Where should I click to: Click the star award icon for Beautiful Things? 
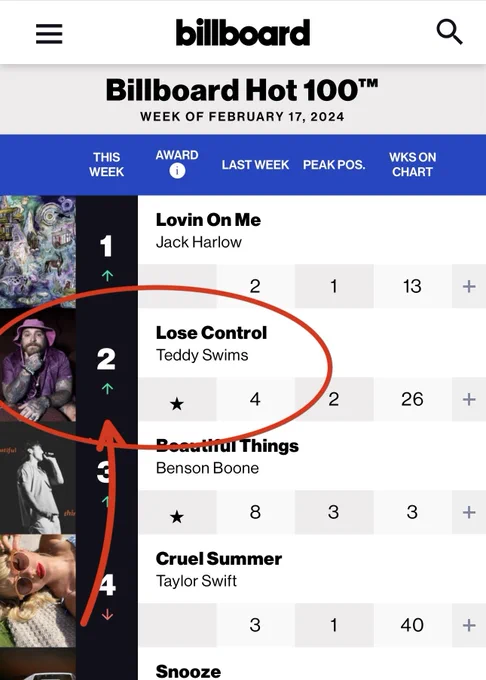click(x=176, y=517)
